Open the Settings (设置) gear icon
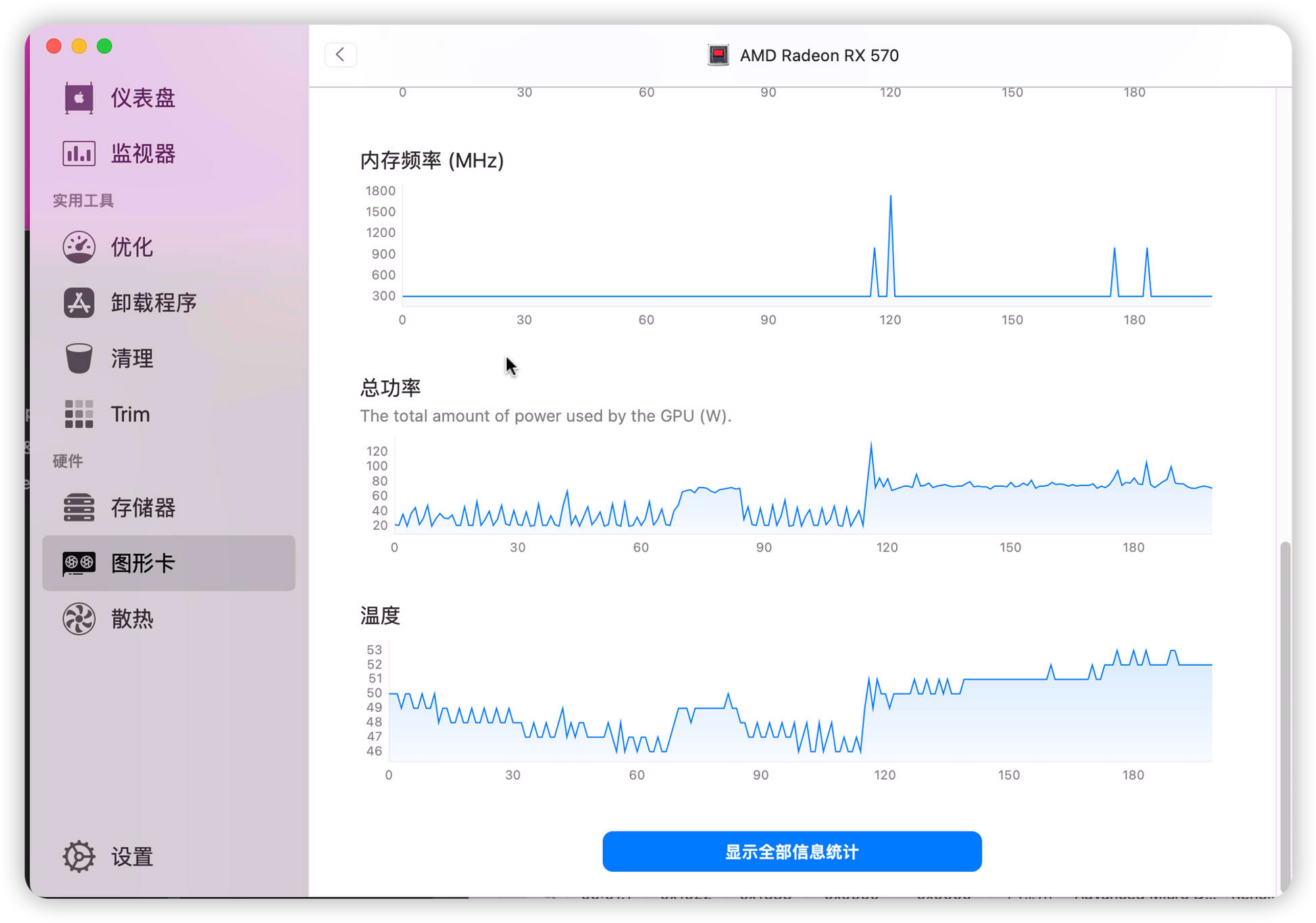The height and width of the screenshot is (923, 1316). pos(78,857)
